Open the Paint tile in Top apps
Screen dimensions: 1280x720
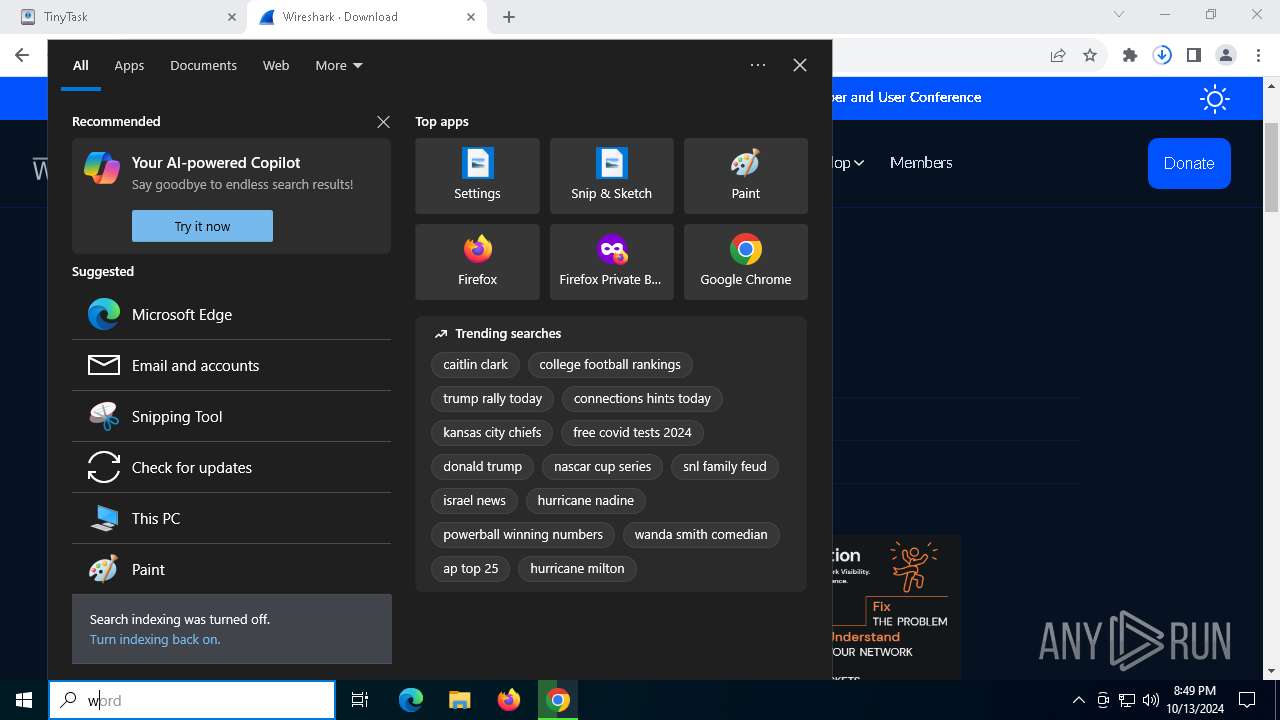[x=745, y=176]
